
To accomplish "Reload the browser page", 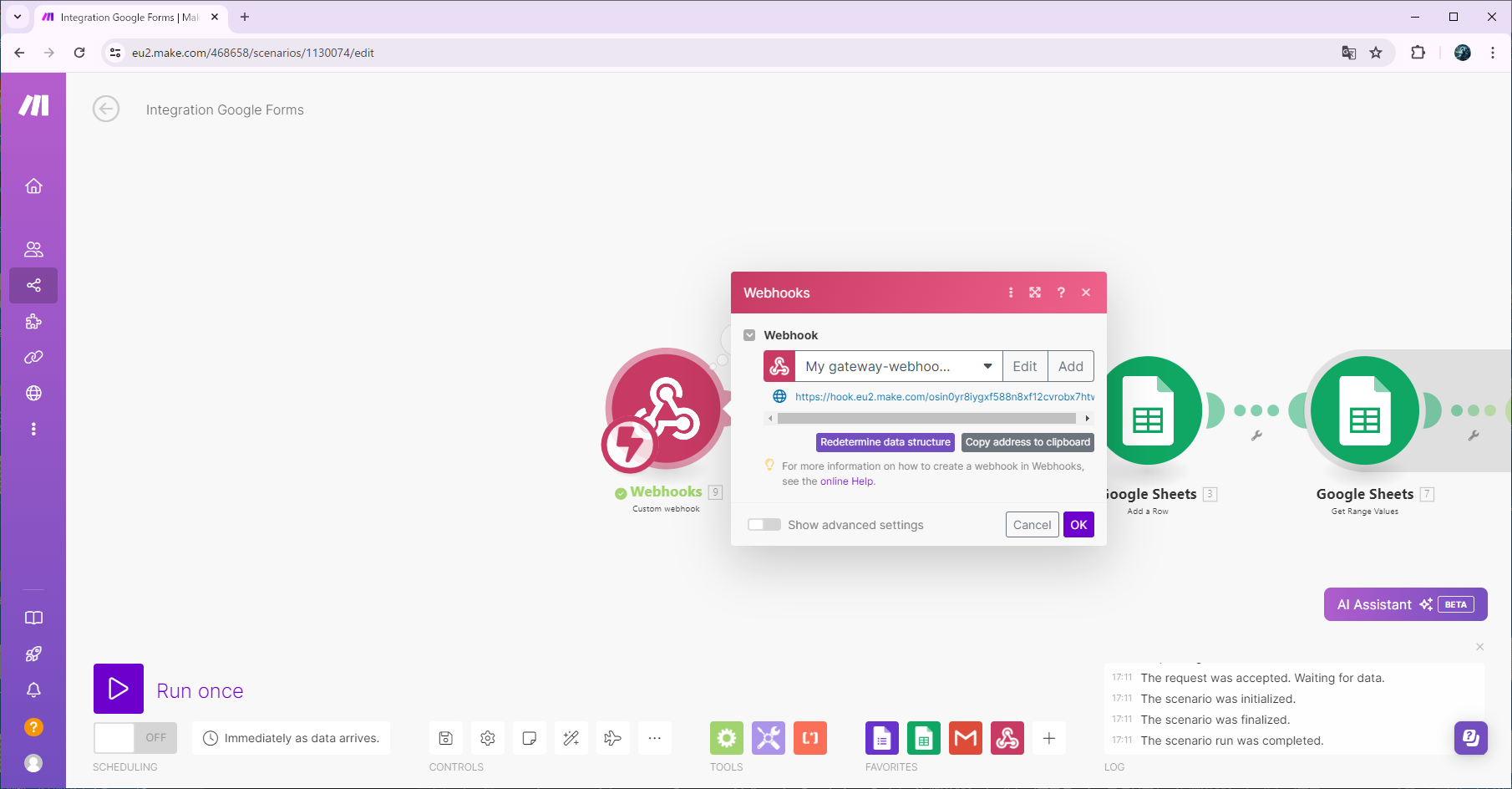I will coord(79,53).
